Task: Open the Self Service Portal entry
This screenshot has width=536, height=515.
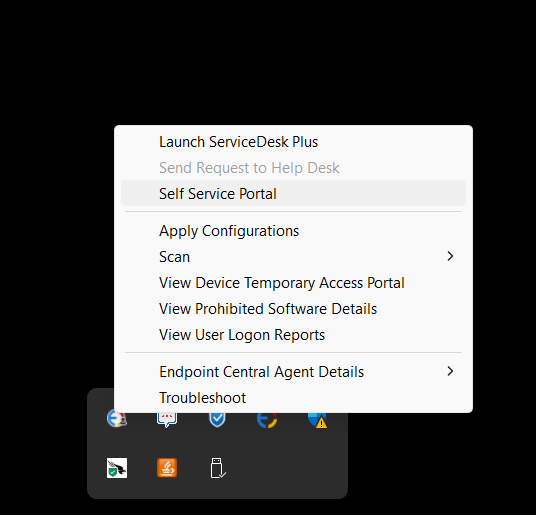Action: pos(293,193)
